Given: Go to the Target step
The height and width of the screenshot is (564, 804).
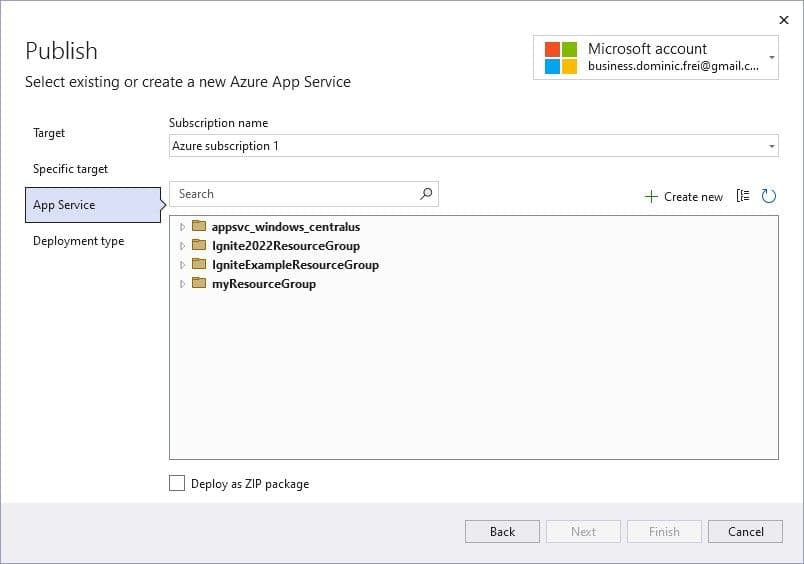Looking at the screenshot, I should [49, 133].
